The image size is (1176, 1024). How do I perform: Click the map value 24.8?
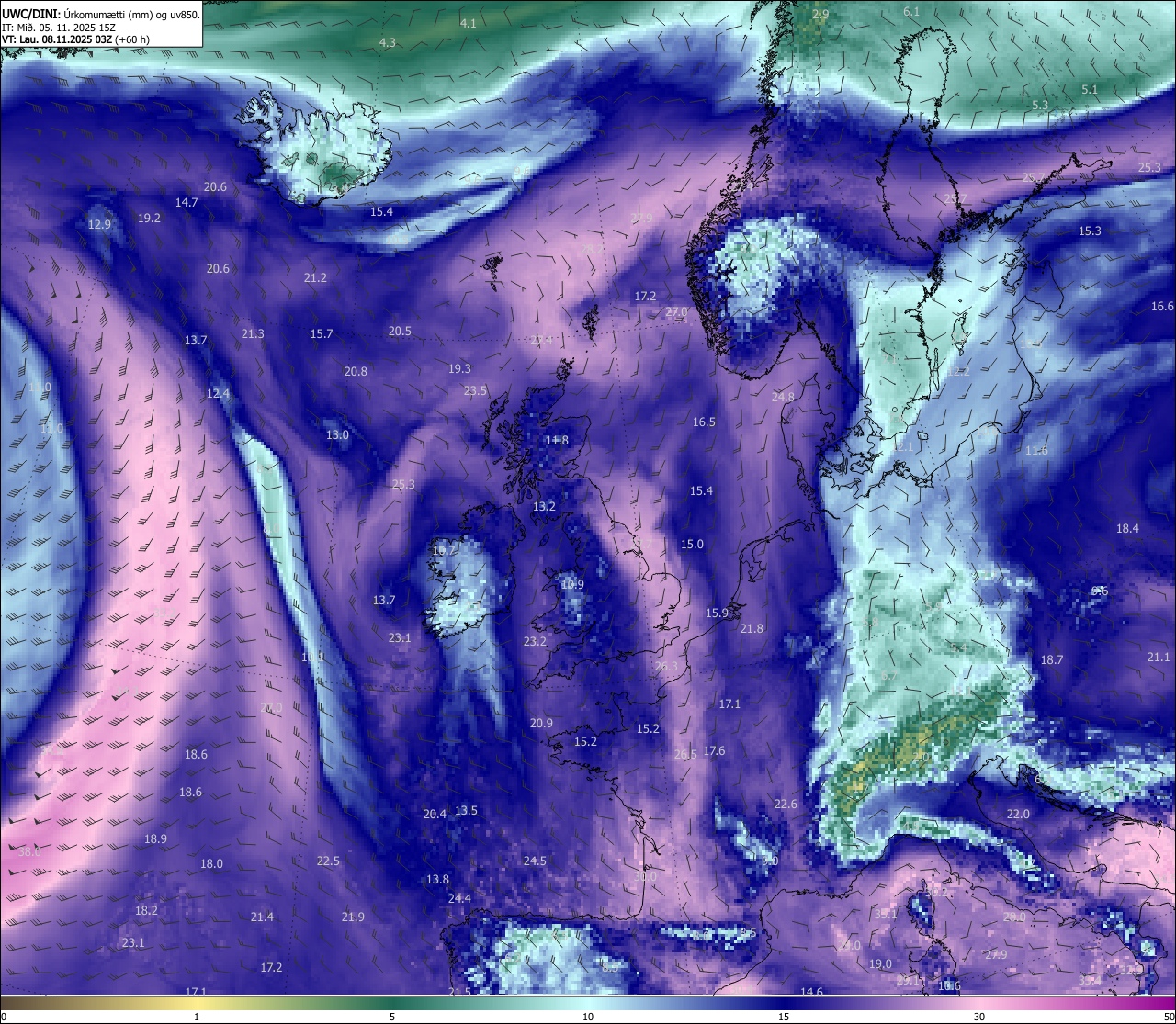pyautogui.click(x=783, y=398)
